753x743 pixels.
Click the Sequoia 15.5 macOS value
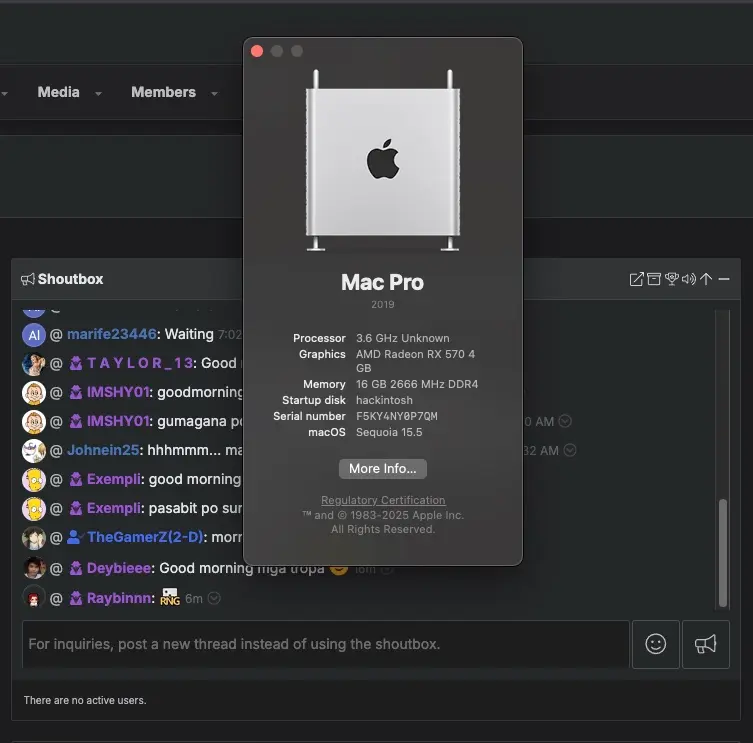[x=389, y=432]
